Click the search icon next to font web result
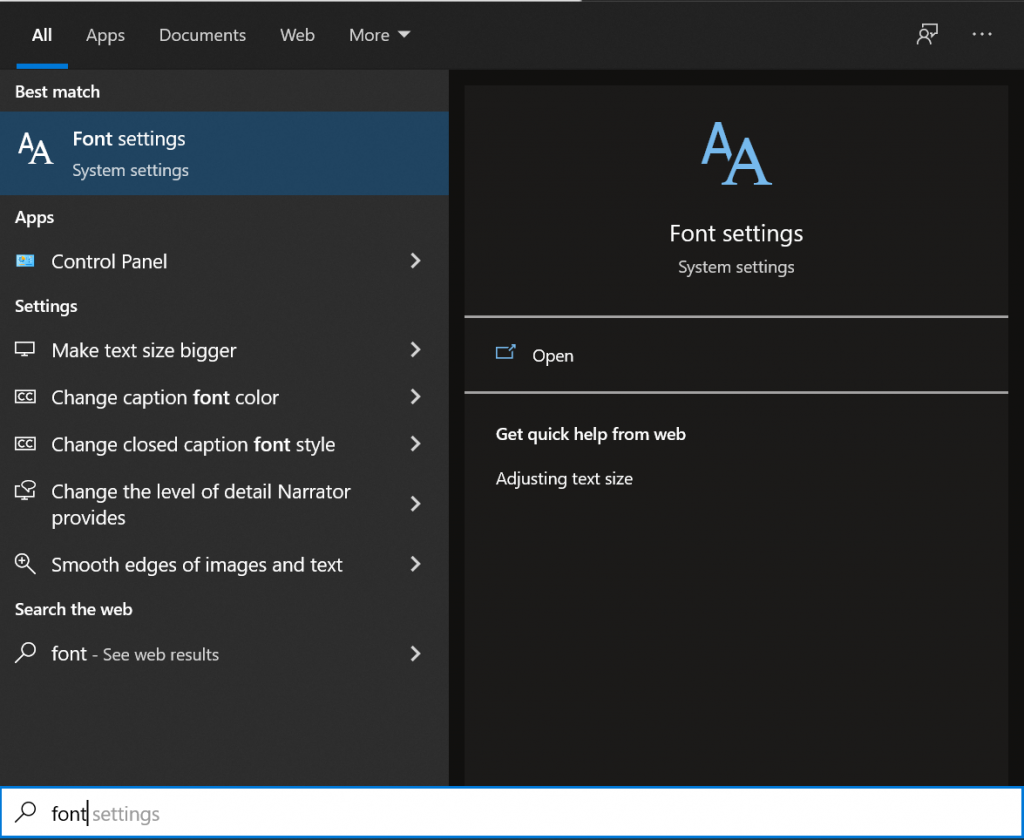The image size is (1024, 840). [x=25, y=654]
